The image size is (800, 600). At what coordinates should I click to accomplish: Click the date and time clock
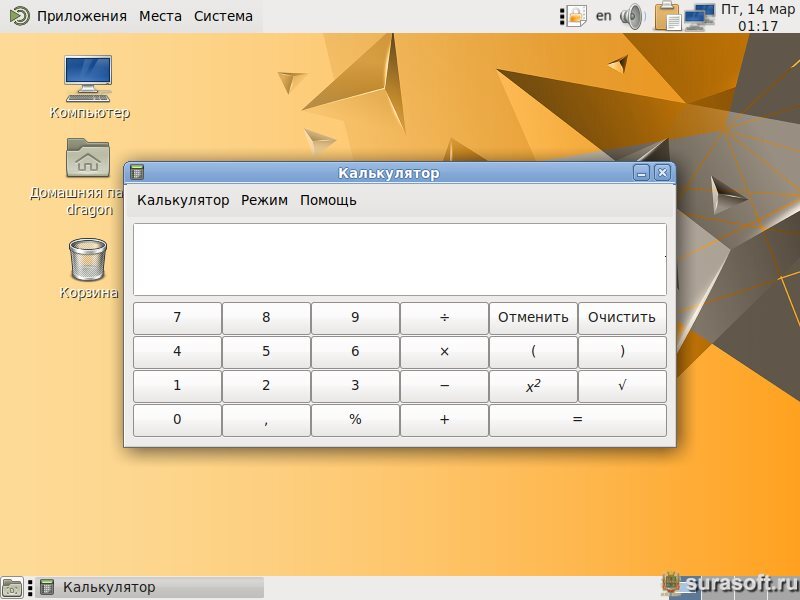click(x=758, y=17)
